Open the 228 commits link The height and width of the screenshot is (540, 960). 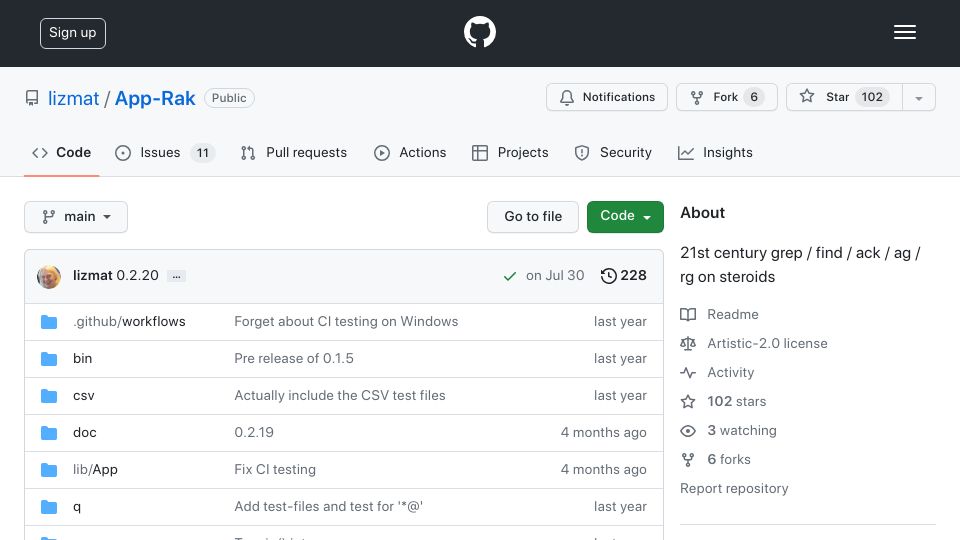pyautogui.click(x=624, y=276)
